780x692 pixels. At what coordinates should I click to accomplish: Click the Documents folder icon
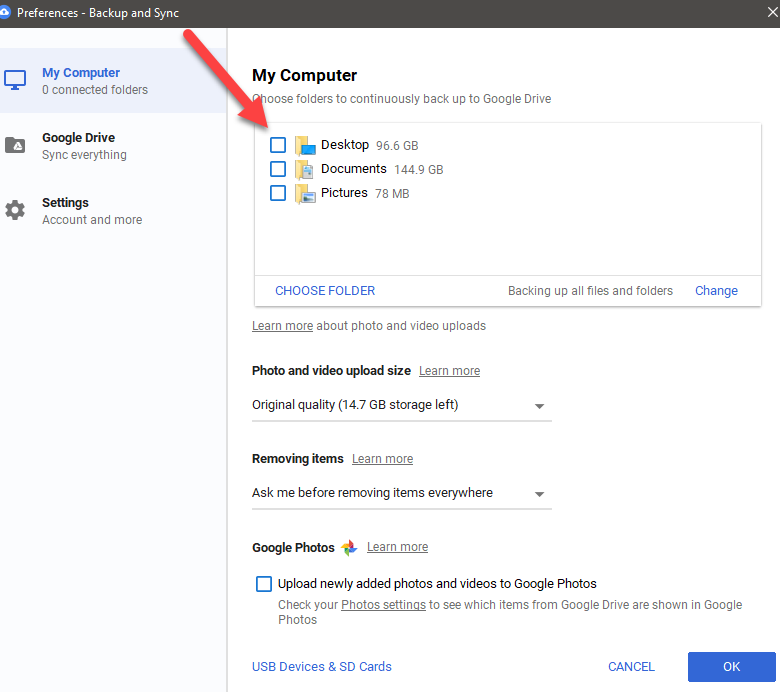305,169
